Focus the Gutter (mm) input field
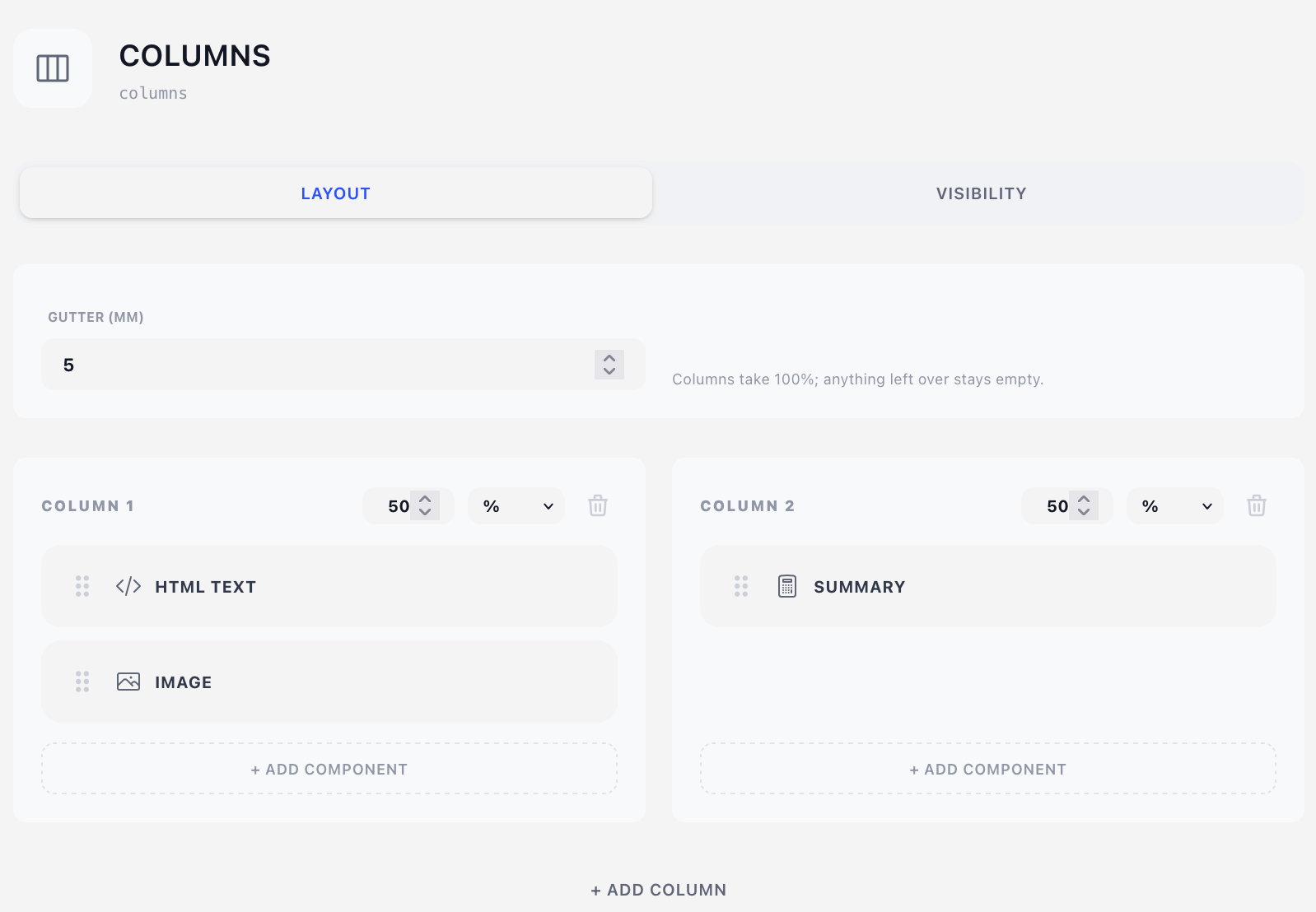This screenshot has height=912, width=1316. point(343,364)
